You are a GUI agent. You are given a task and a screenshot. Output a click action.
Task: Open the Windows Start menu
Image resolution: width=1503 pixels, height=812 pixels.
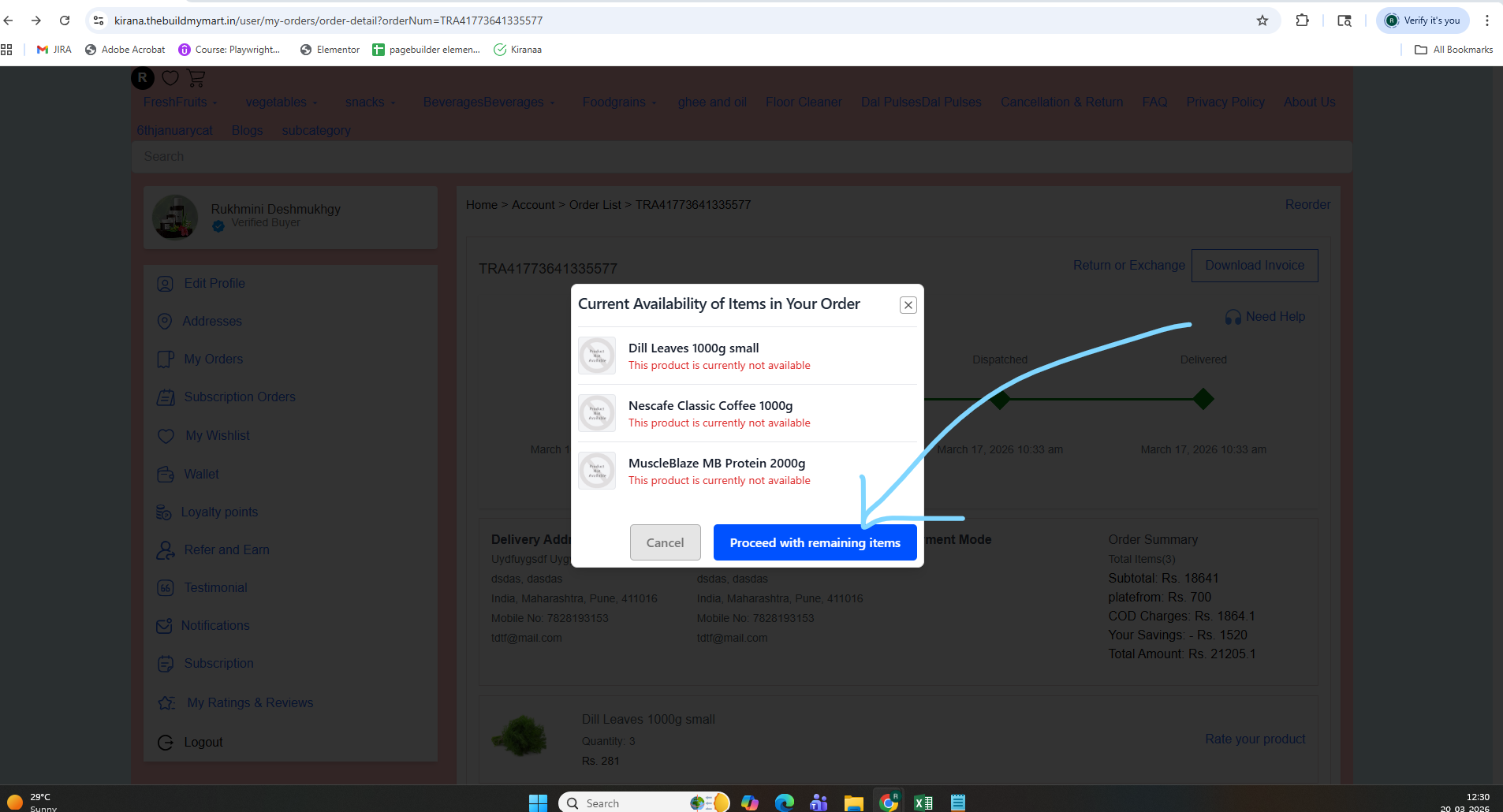click(538, 803)
